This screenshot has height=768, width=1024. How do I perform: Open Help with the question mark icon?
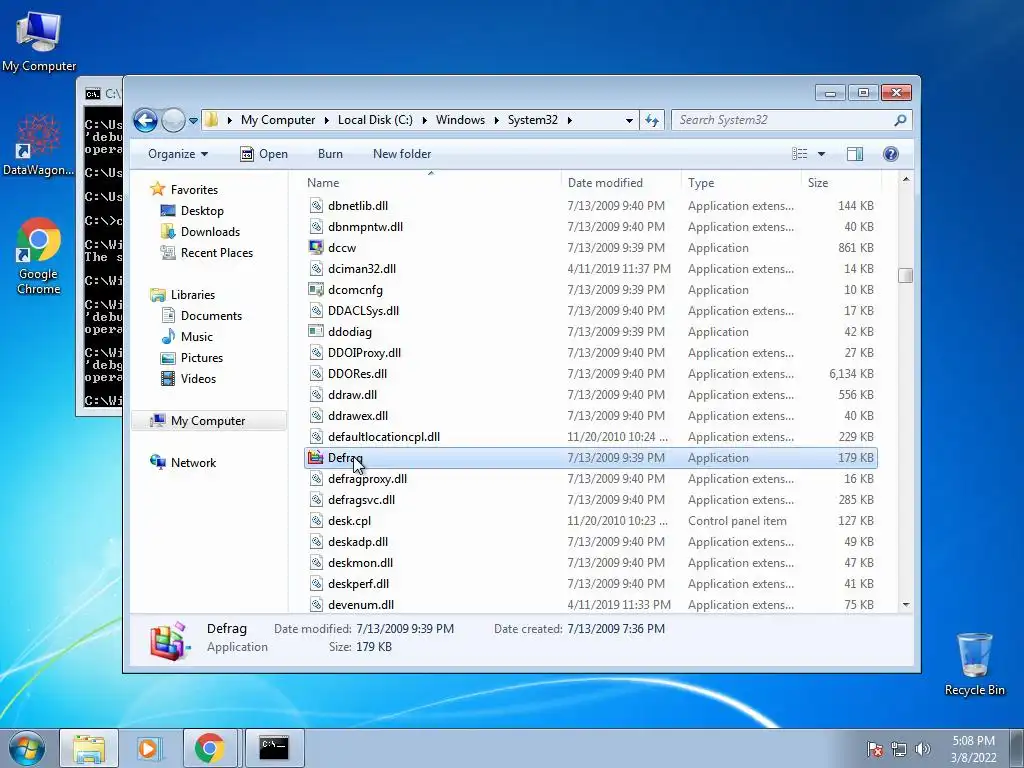coord(891,154)
